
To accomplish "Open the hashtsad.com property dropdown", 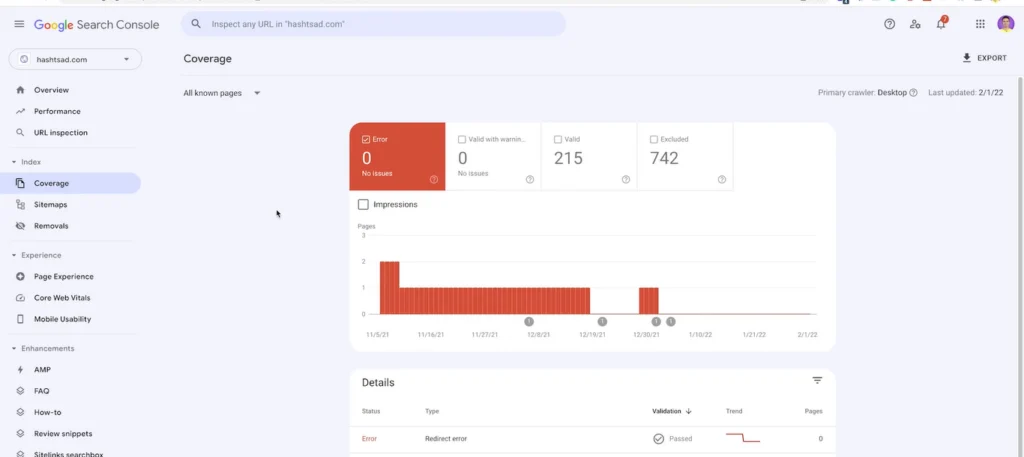I will coord(75,59).
